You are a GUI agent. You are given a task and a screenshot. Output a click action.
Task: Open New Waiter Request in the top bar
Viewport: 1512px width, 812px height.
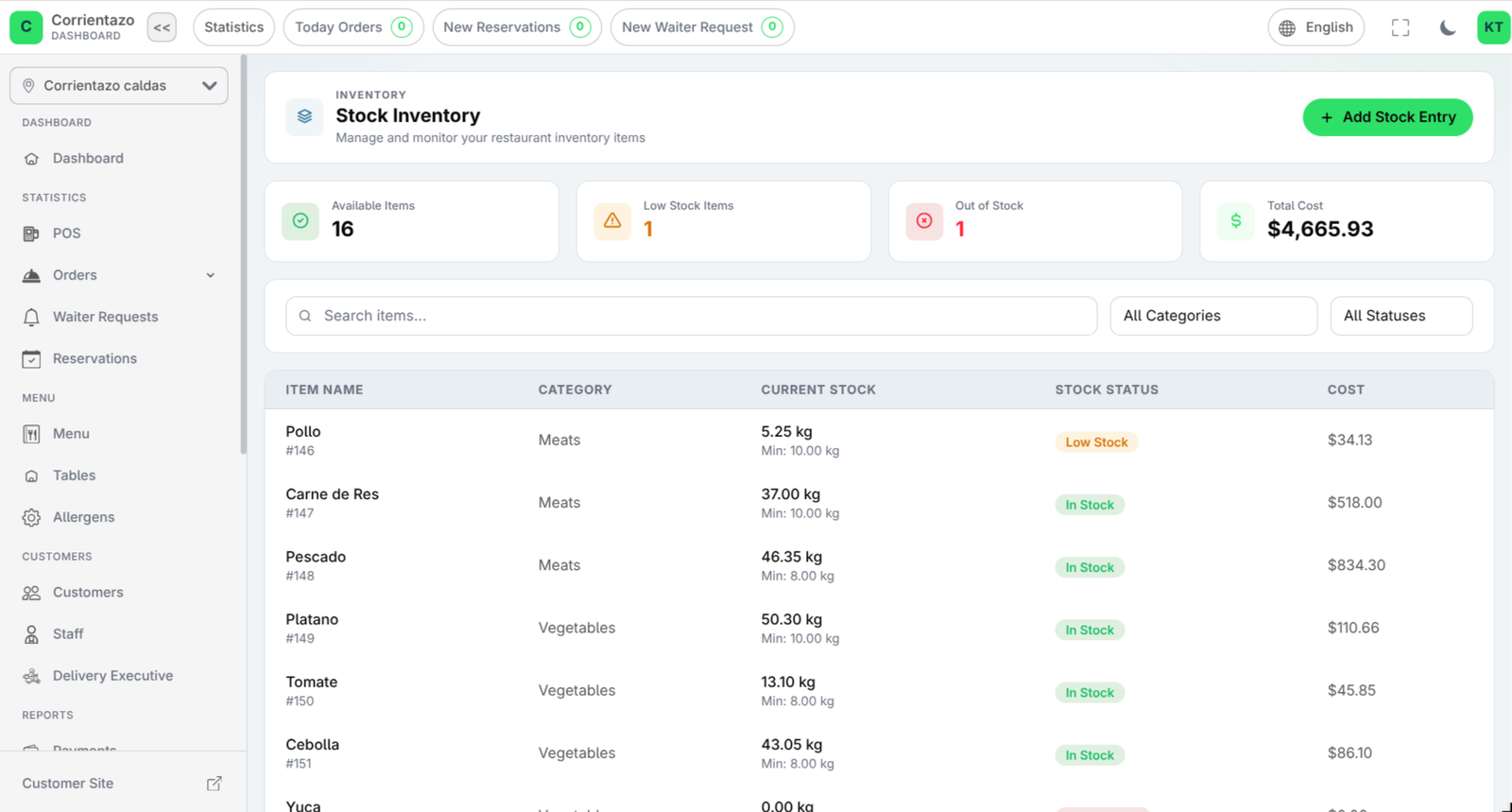702,27
